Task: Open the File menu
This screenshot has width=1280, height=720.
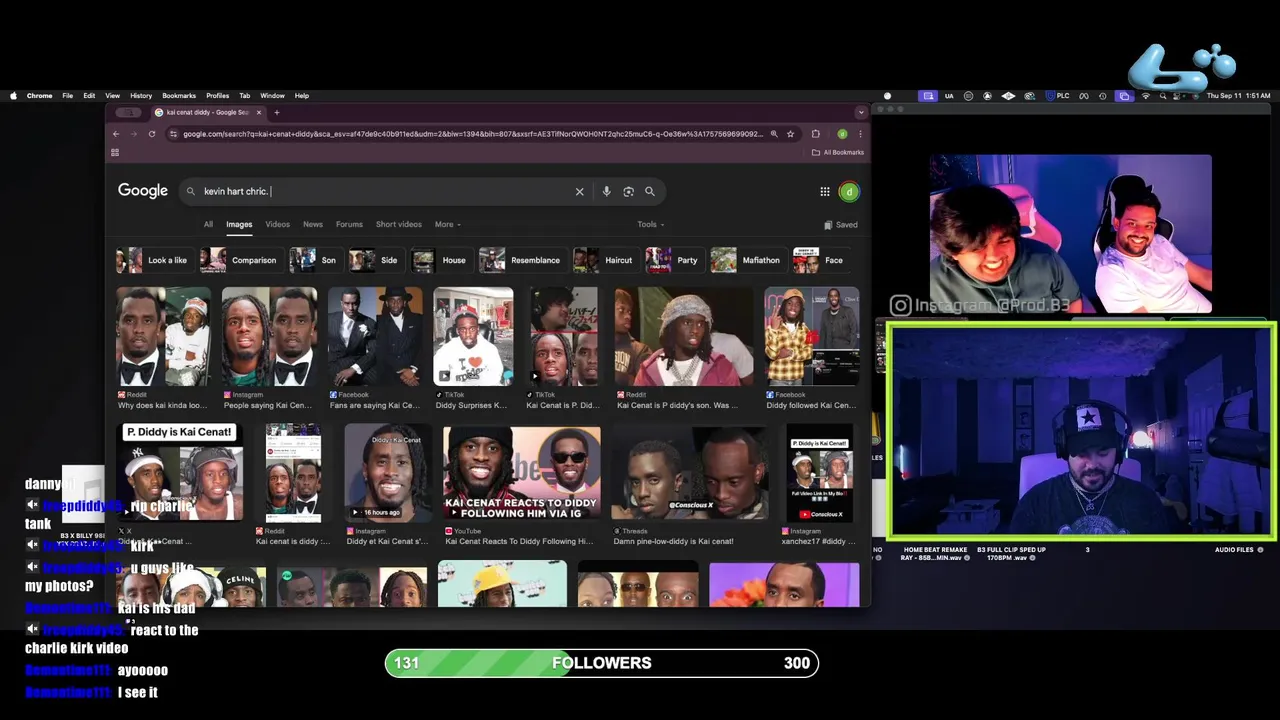Action: coord(67,96)
